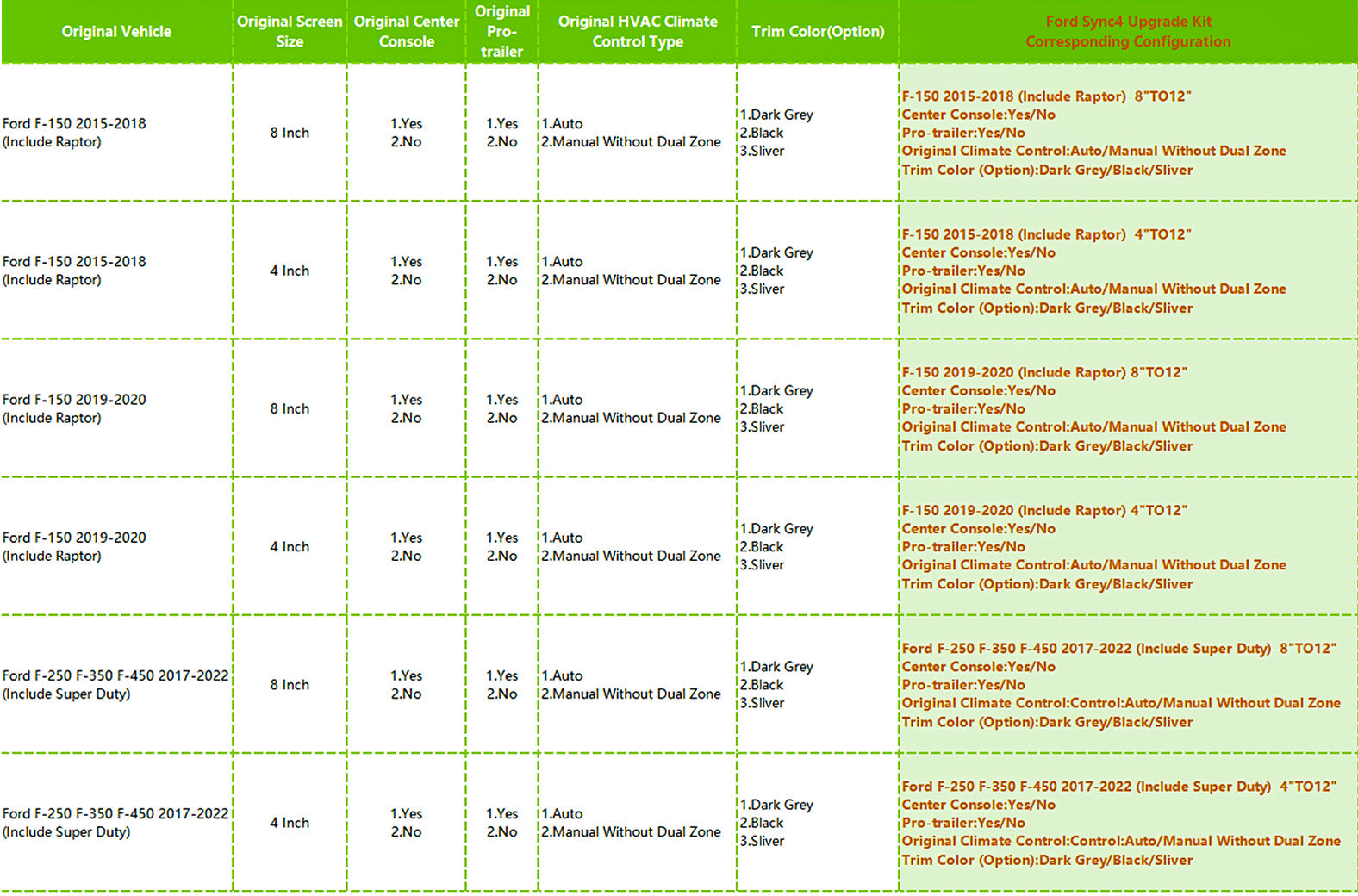Click the Original Vehicle column header

point(116,32)
